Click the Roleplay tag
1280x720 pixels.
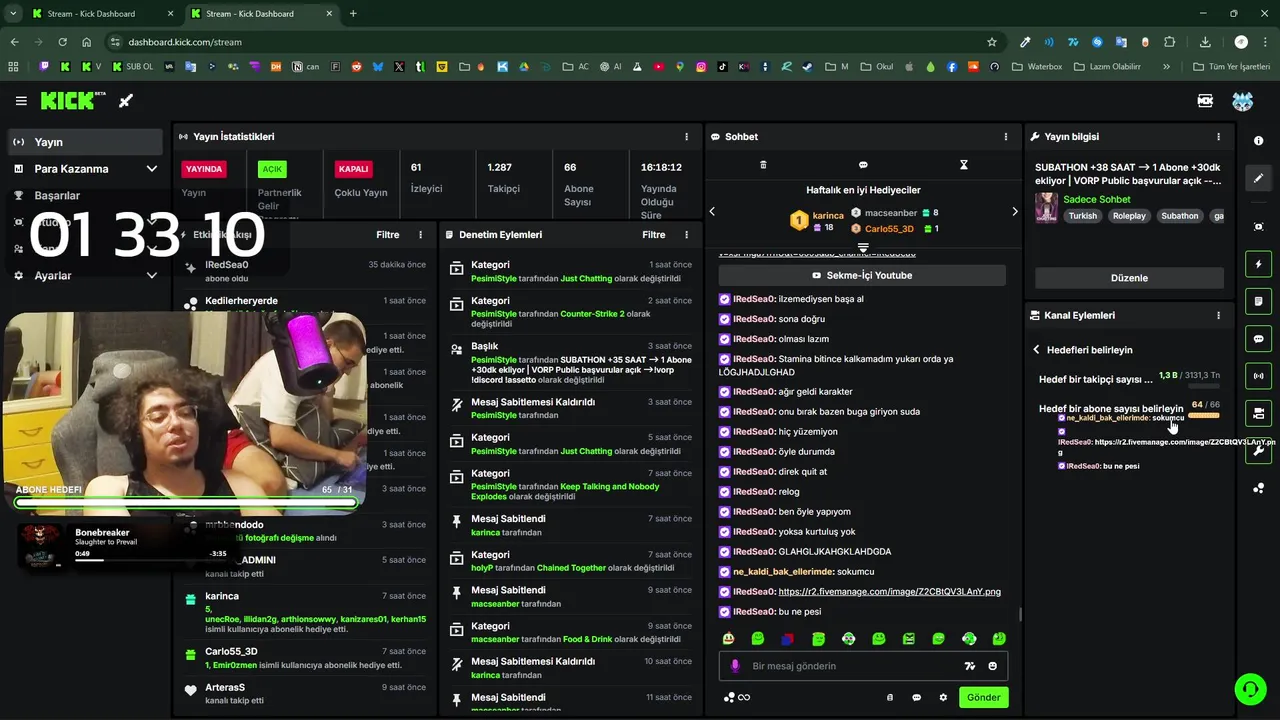click(1129, 216)
